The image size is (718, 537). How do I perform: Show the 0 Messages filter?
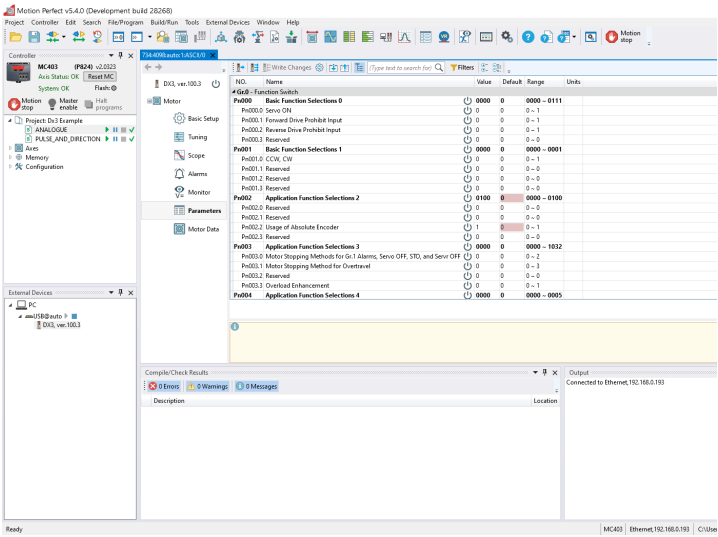tap(256, 386)
